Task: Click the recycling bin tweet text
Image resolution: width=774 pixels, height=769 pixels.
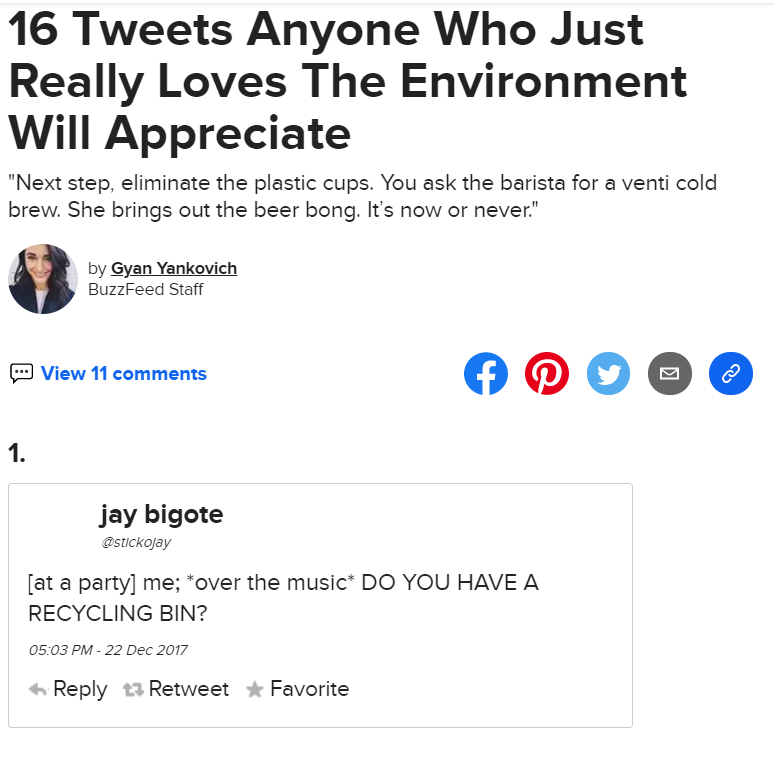Action: (283, 597)
